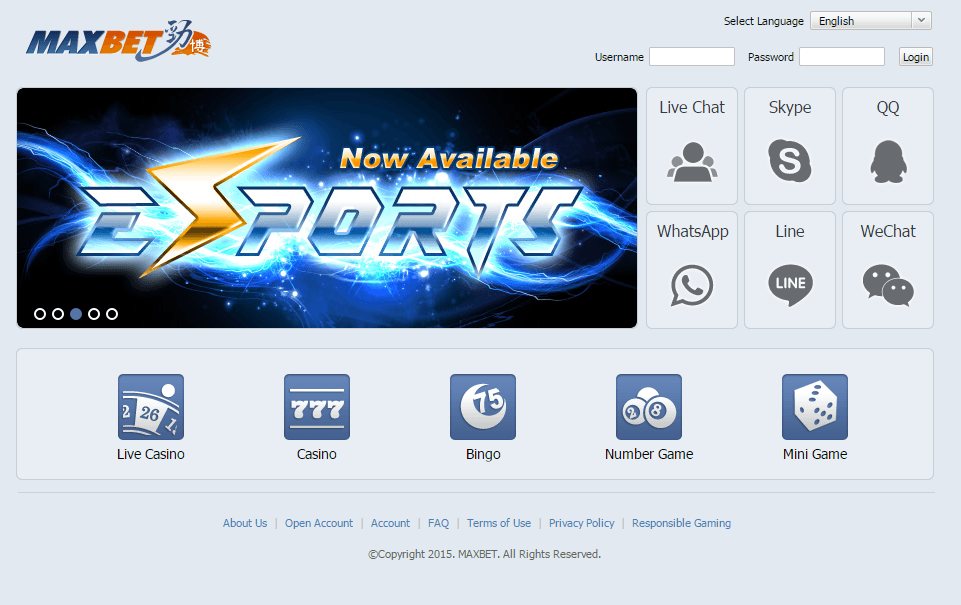Click the WeChat double bubble icon
This screenshot has height=605, width=961.
(x=888, y=285)
